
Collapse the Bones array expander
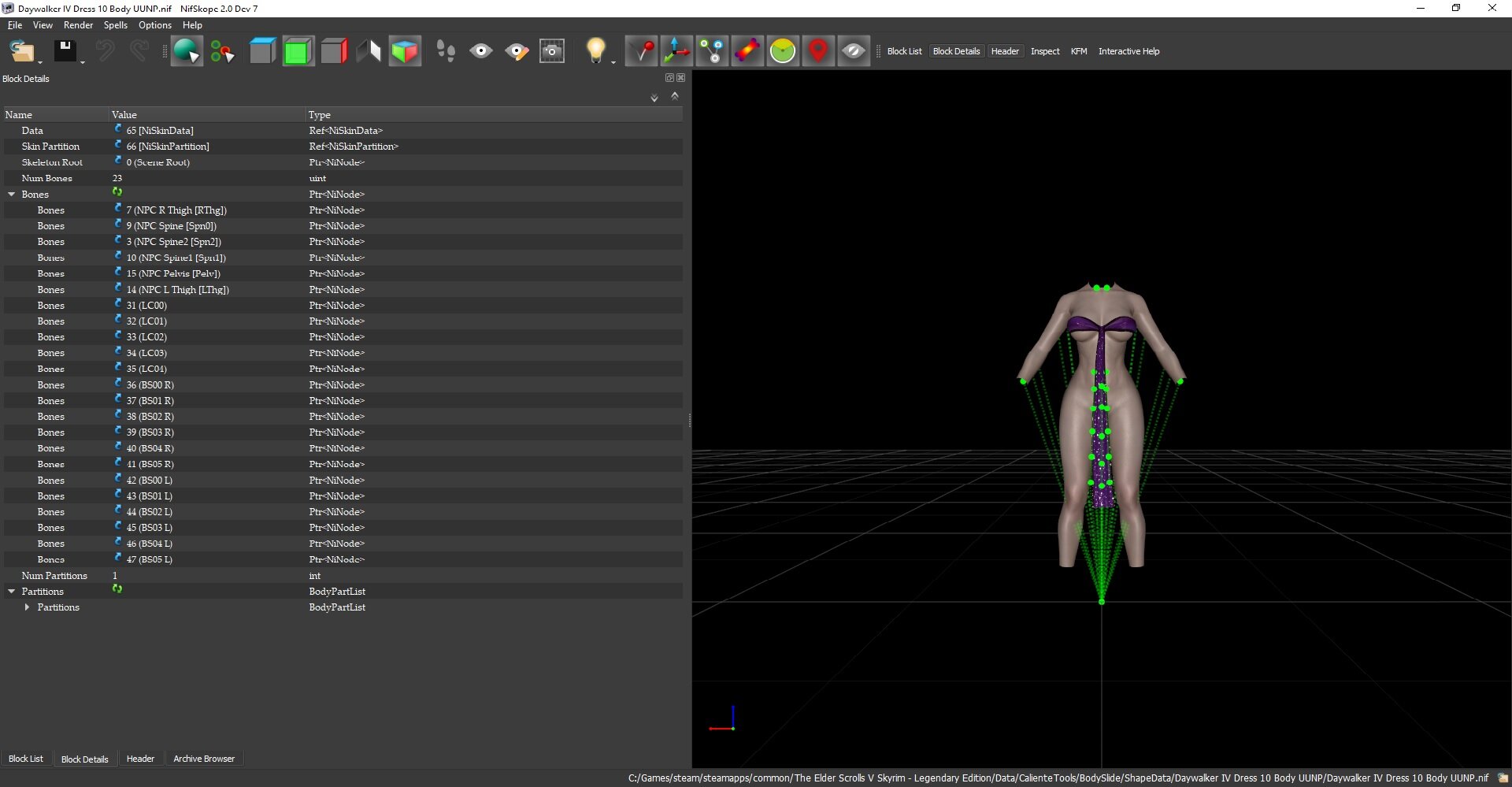coord(12,195)
